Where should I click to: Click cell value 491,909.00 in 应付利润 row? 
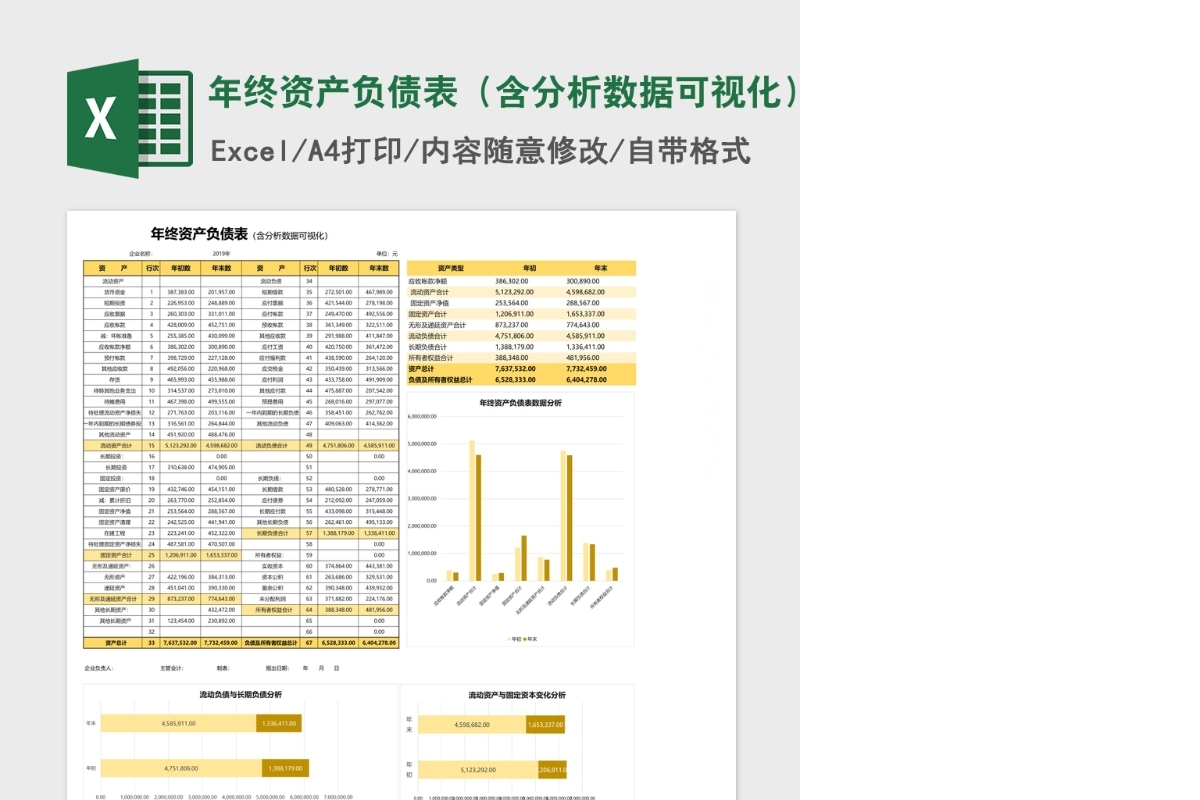(x=379, y=379)
